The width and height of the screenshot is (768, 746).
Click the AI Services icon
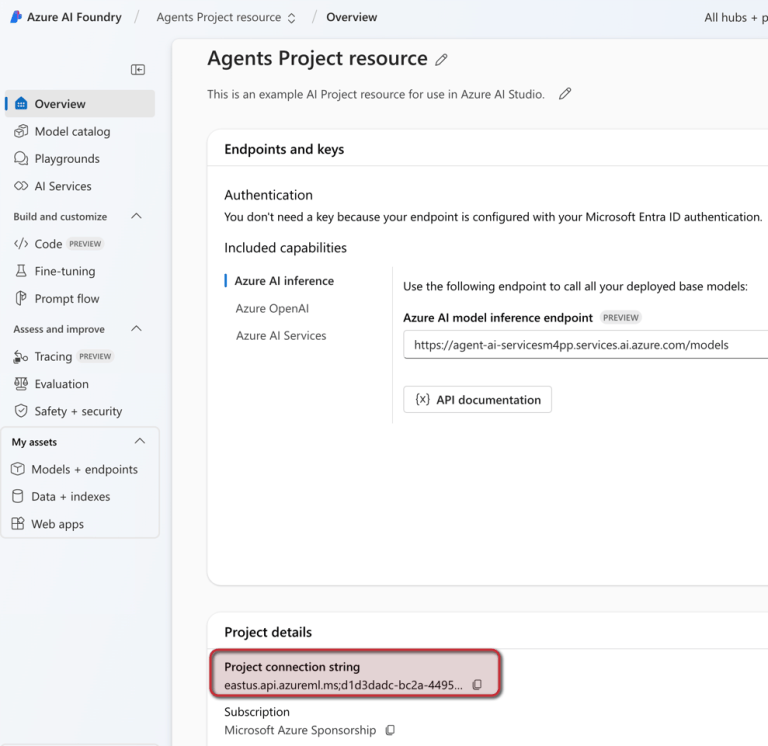21,186
